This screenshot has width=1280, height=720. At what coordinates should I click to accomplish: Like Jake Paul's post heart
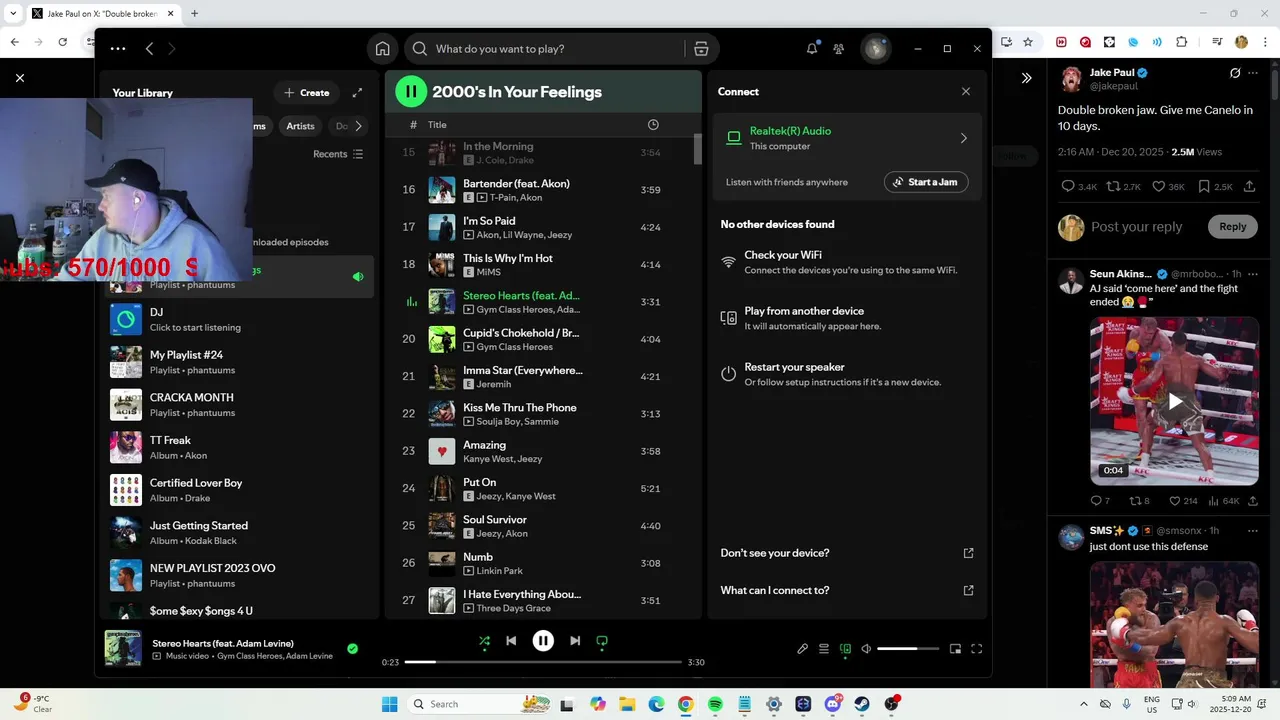(x=1158, y=187)
